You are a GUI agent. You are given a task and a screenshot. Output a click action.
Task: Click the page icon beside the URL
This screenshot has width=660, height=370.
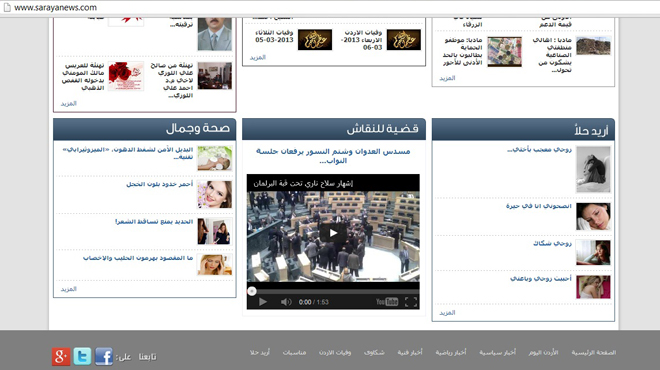pos(7,8)
